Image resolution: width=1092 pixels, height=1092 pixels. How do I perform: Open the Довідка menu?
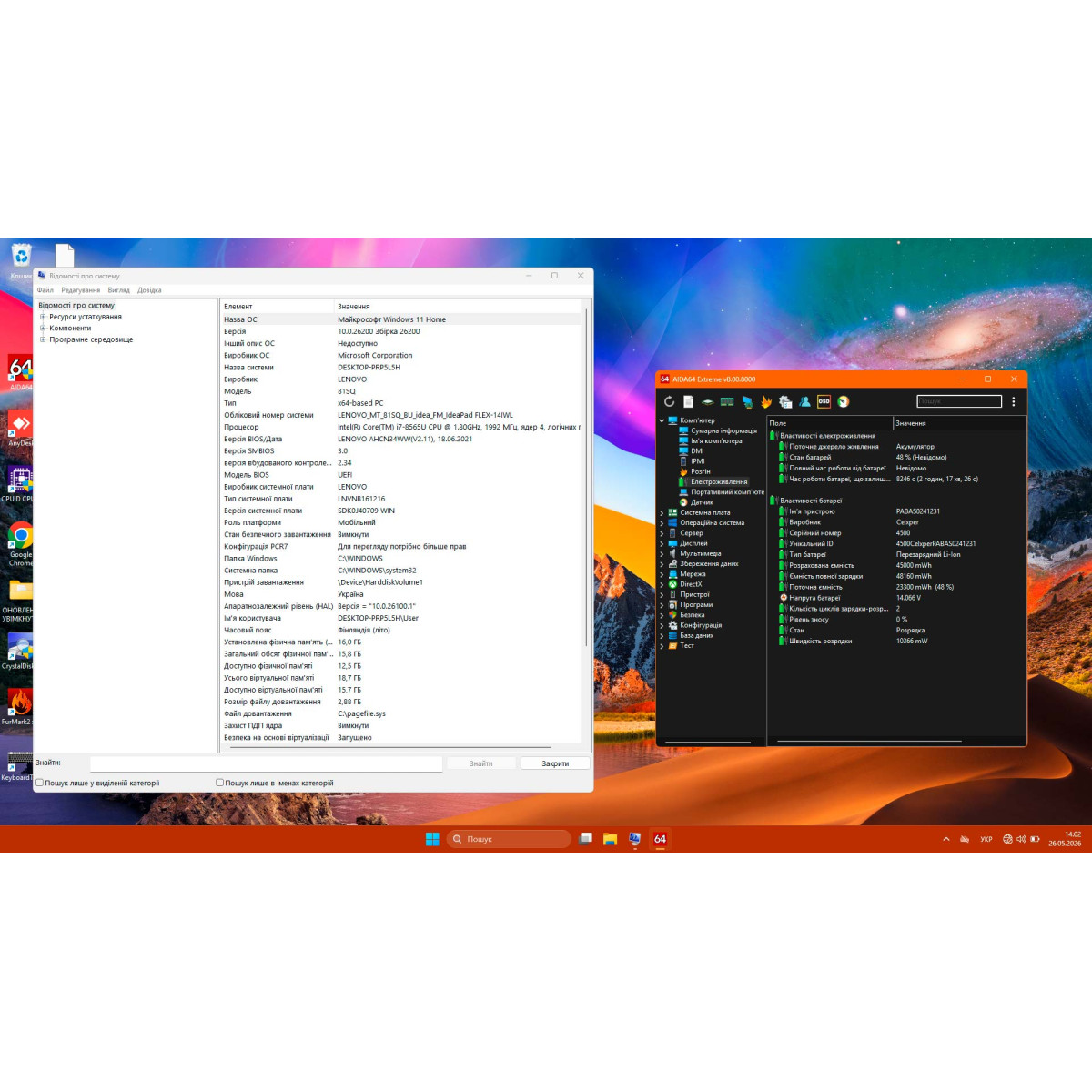coord(149,290)
